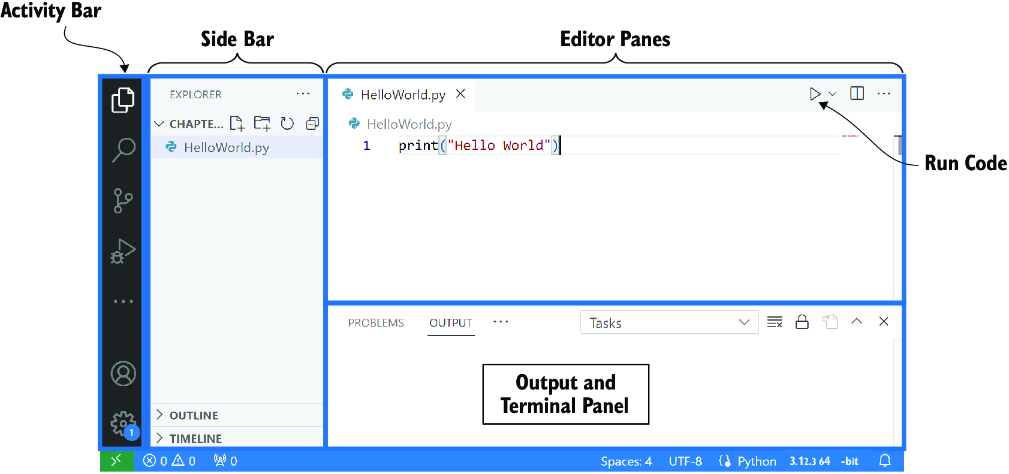Open the Run and Debug view
This screenshot has height=474, width=1009.
coord(123,252)
